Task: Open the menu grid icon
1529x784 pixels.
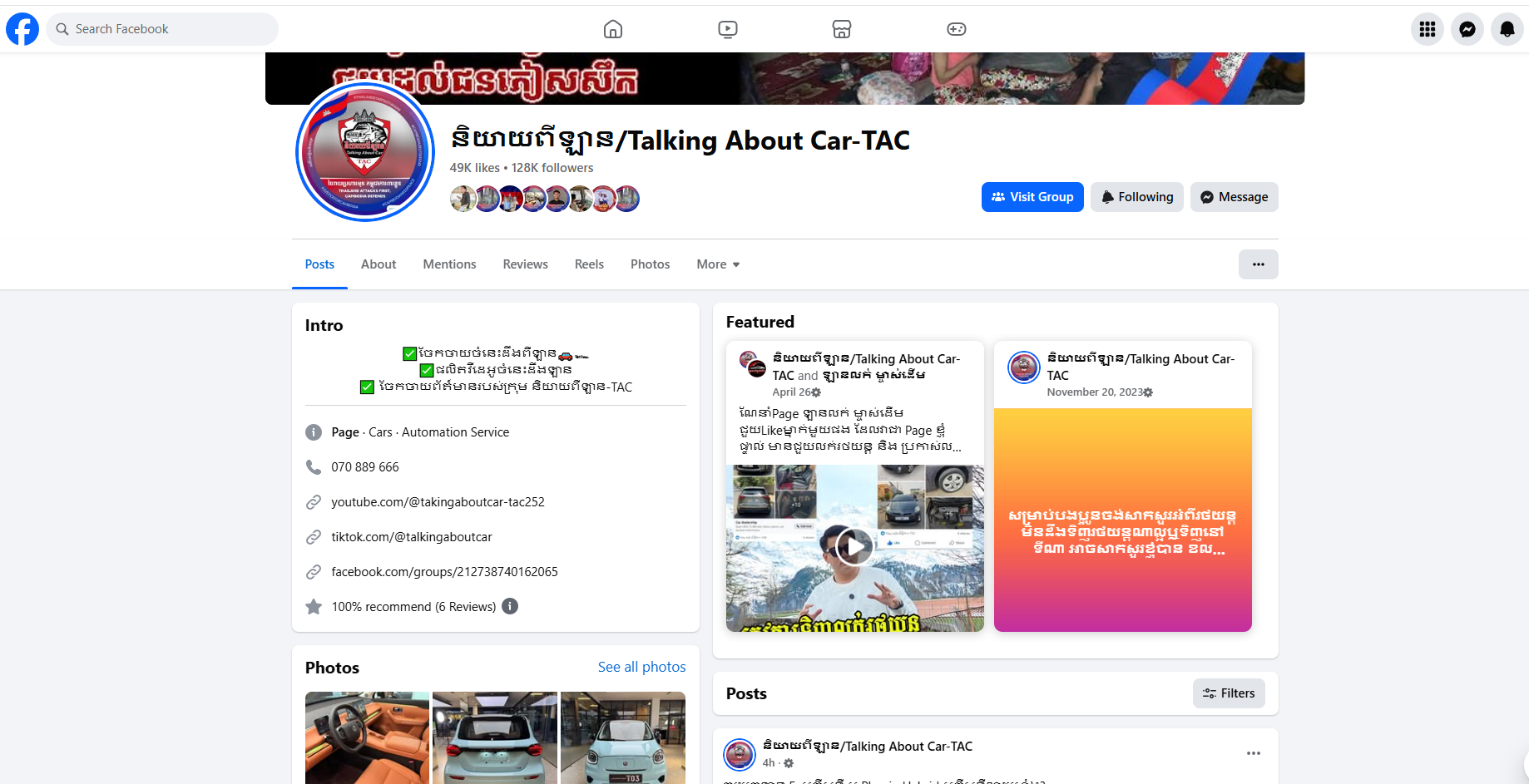Action: 1428,29
